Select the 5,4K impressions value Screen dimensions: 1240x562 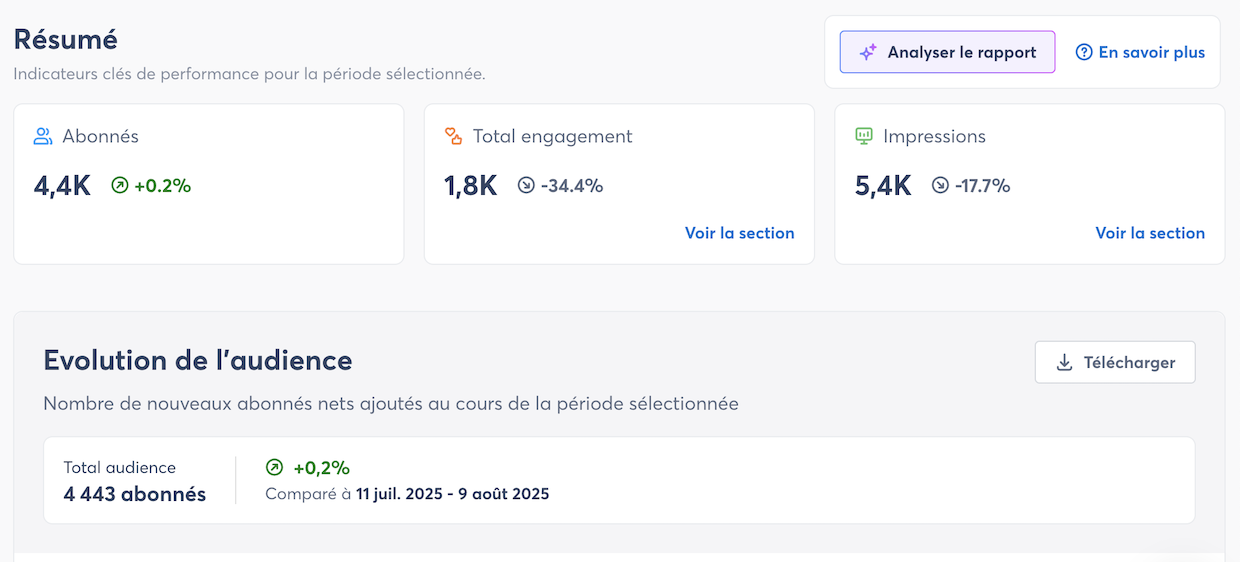tap(883, 186)
